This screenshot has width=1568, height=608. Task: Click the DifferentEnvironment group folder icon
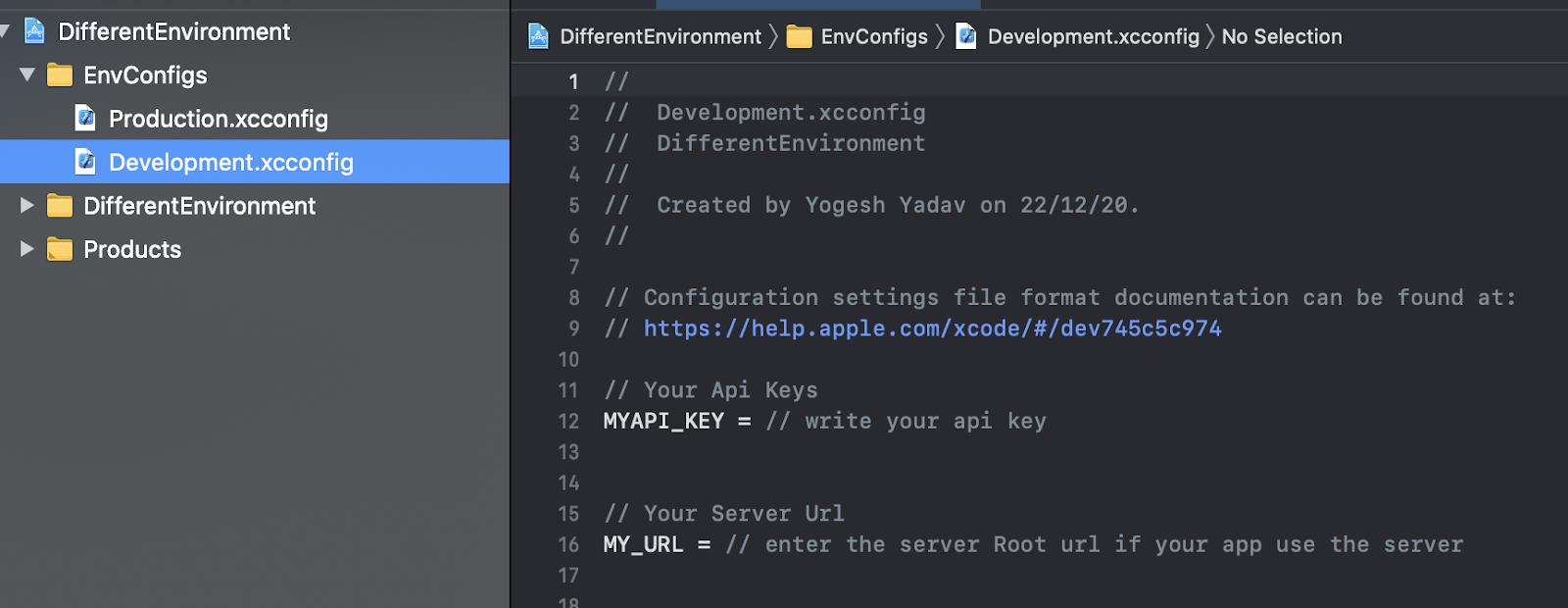60,206
